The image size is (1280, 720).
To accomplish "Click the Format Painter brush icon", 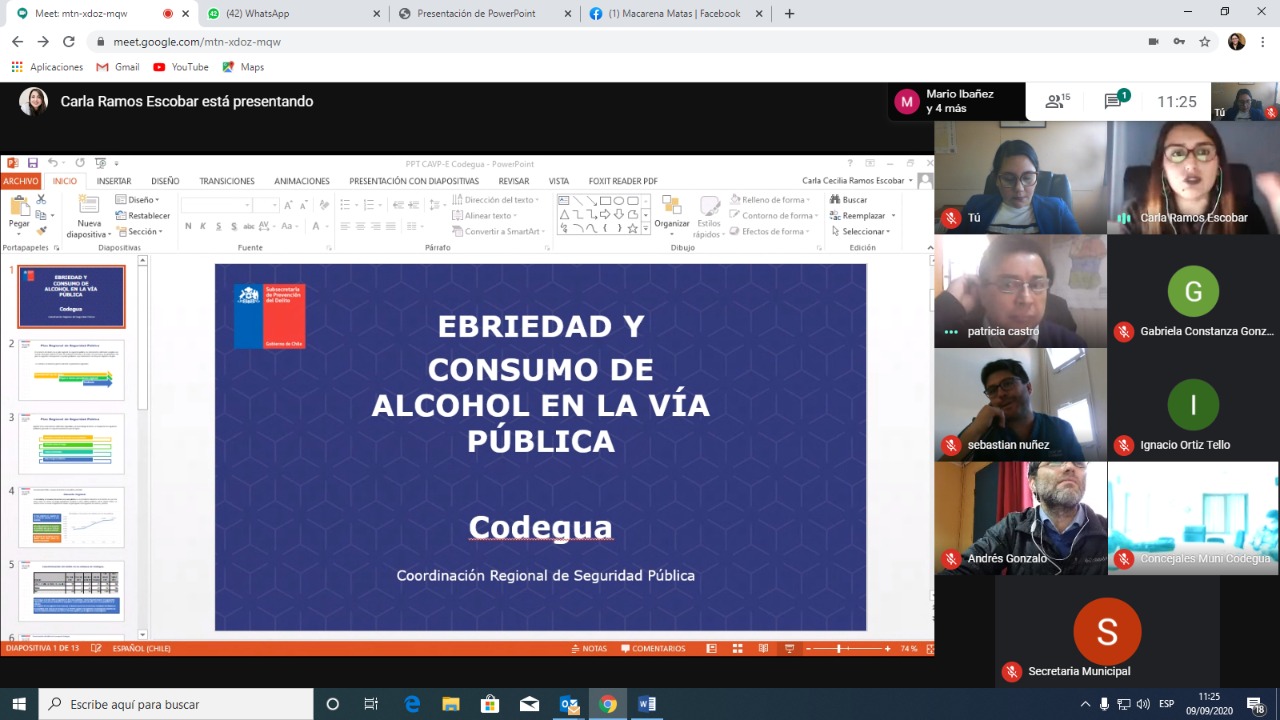I will pos(42,231).
